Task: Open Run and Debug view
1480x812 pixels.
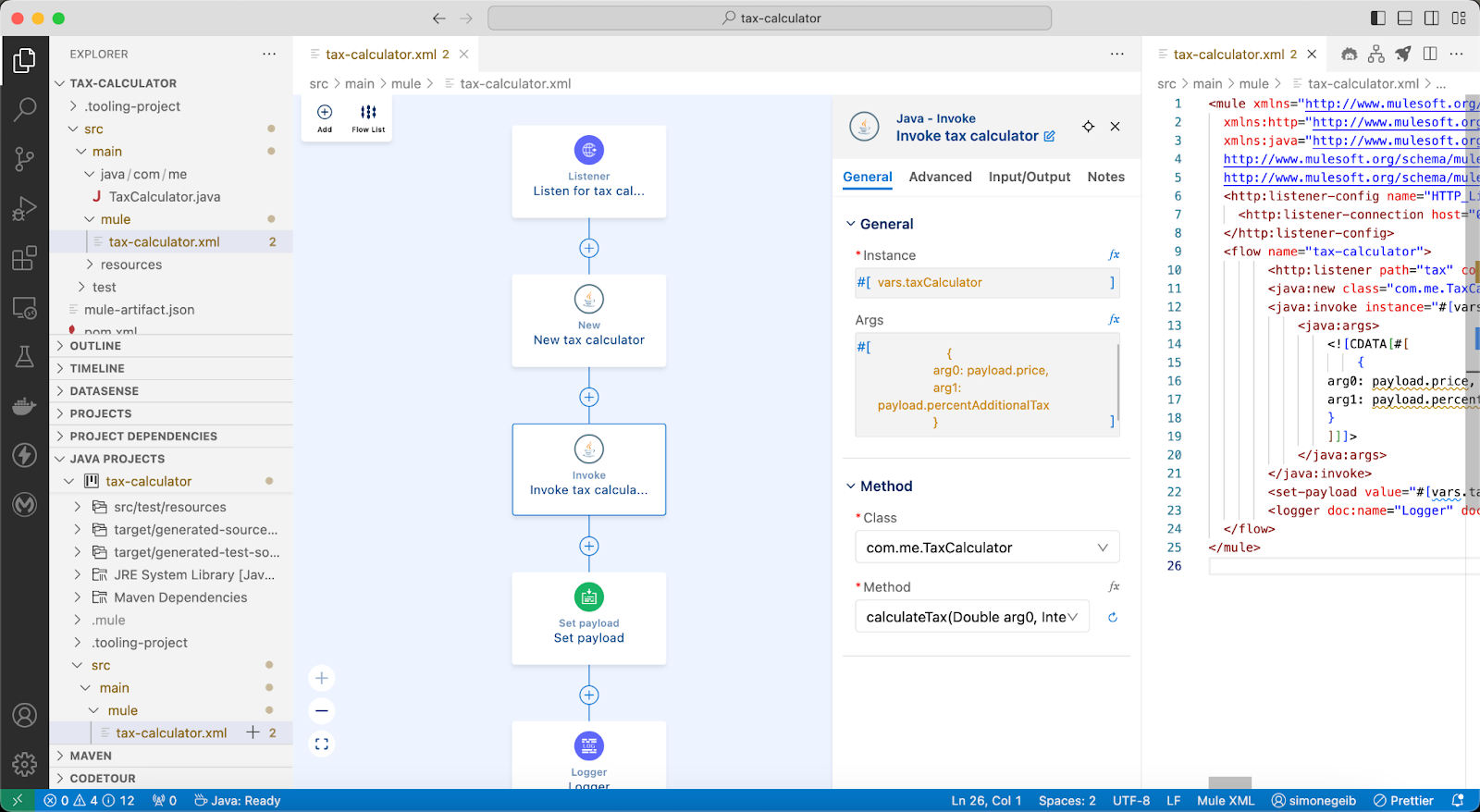Action: pos(25,209)
